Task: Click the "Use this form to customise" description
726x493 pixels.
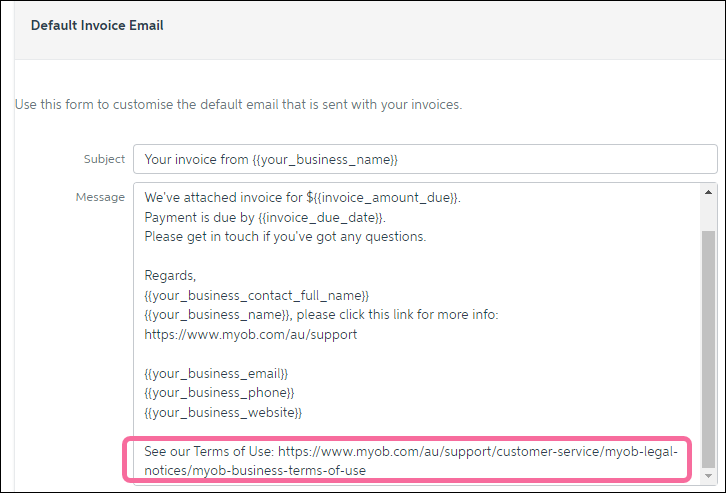Action: tap(238, 105)
